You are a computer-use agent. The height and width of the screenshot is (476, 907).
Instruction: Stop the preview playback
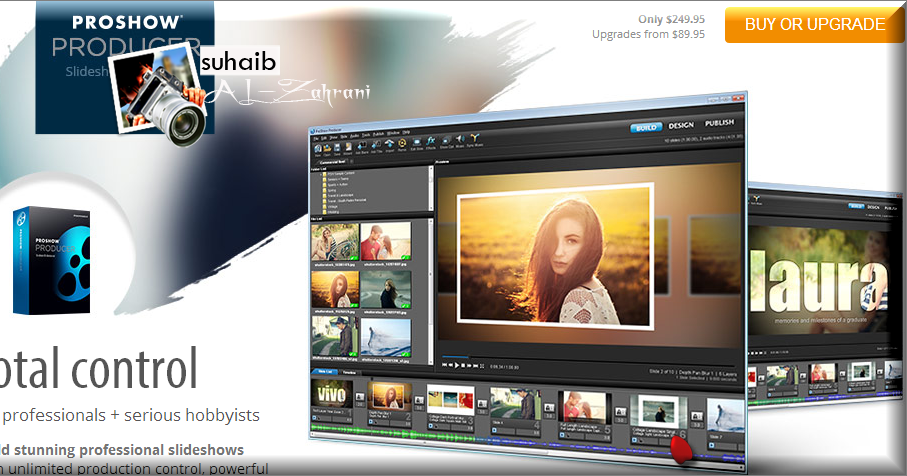click(463, 366)
